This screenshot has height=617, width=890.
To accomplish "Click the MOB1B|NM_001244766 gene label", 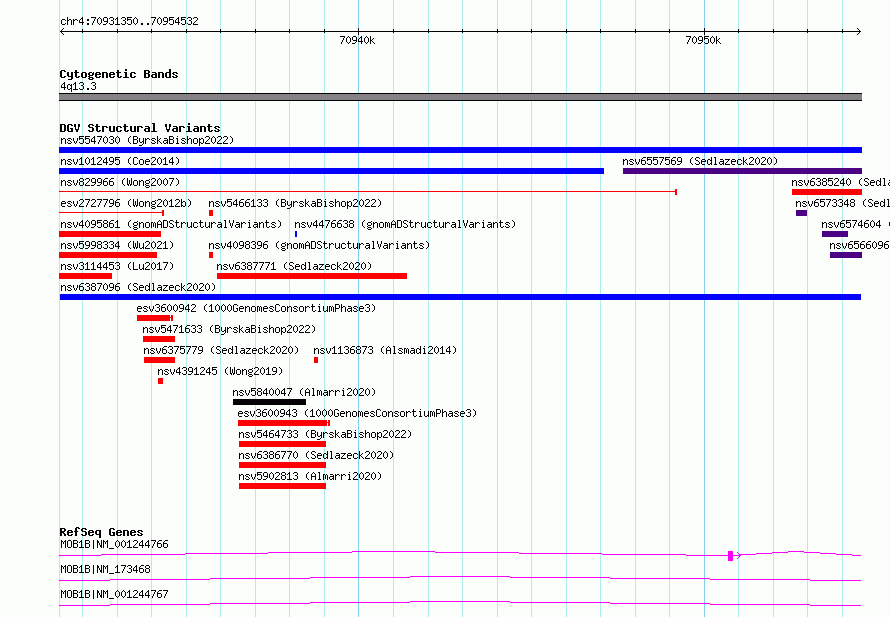I will click(x=115, y=544).
